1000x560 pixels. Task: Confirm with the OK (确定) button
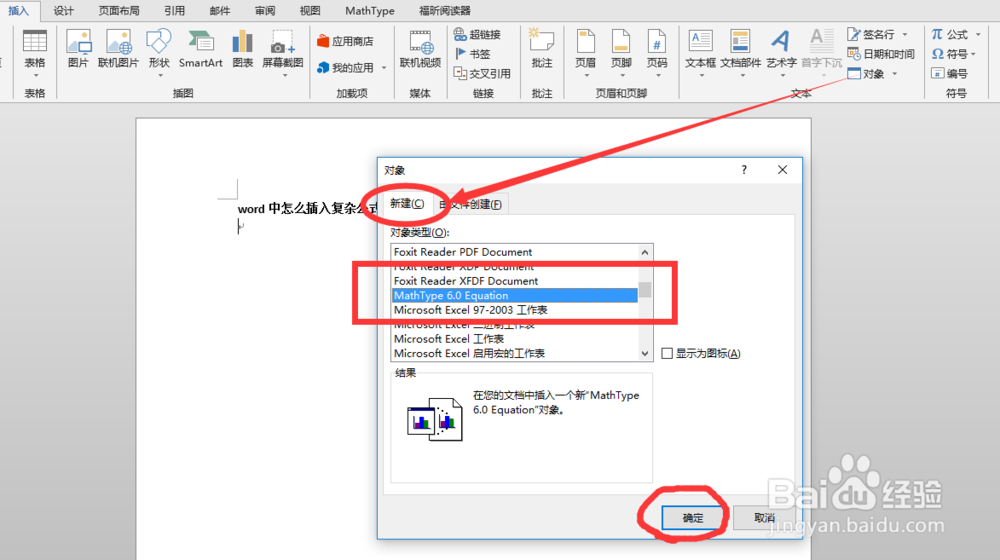coord(693,517)
